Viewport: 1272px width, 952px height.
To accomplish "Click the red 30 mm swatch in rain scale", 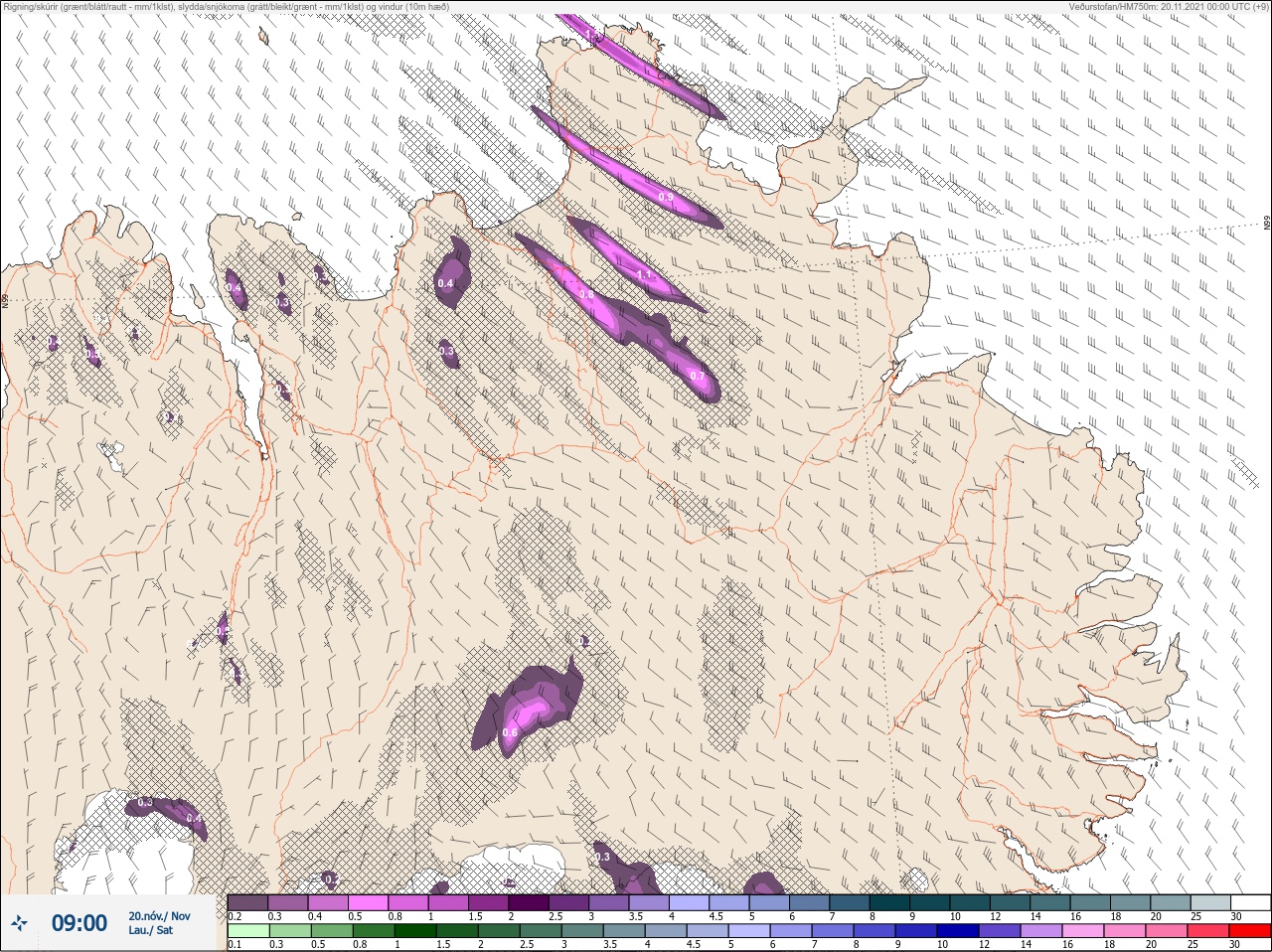I will coord(1249,931).
